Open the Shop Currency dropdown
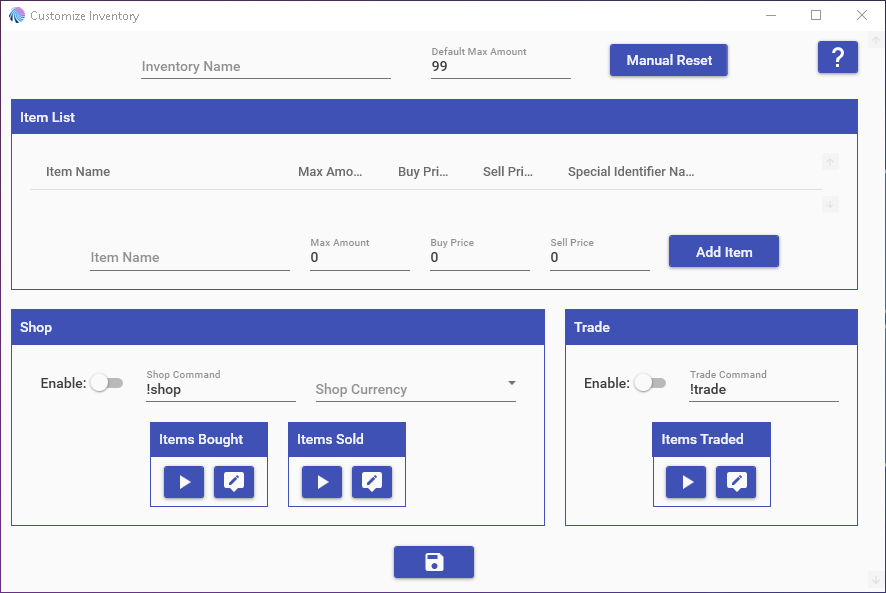The width and height of the screenshot is (886, 593). point(415,389)
